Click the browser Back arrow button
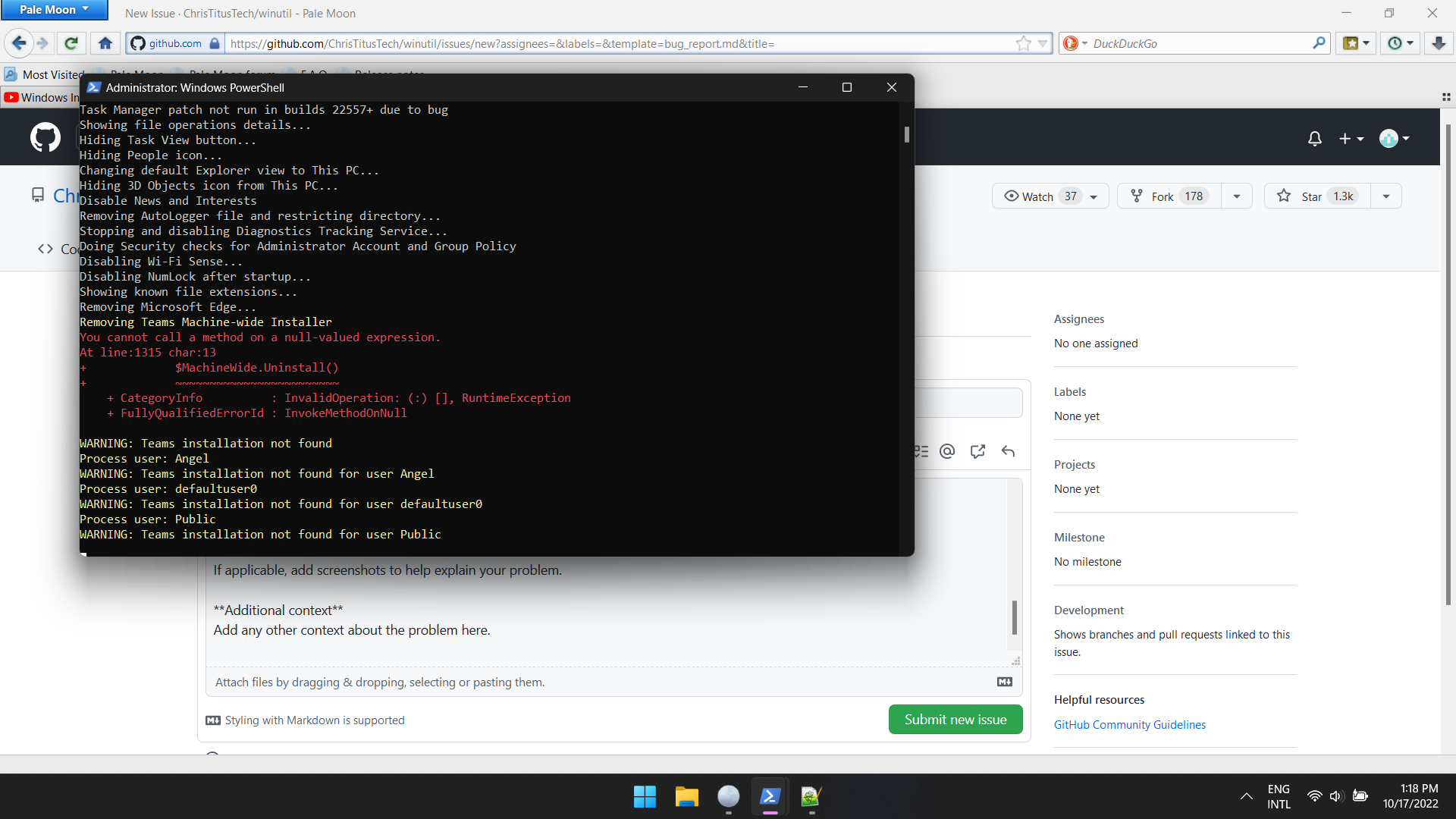 (x=19, y=43)
